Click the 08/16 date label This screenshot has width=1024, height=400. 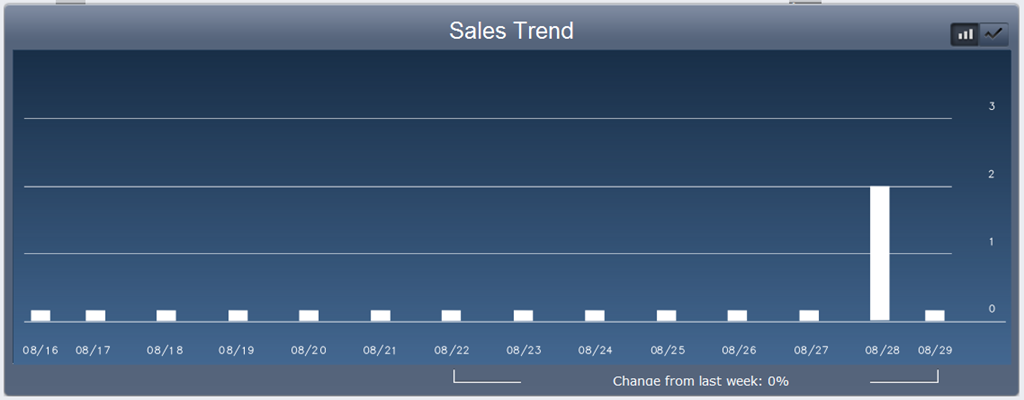click(40, 350)
